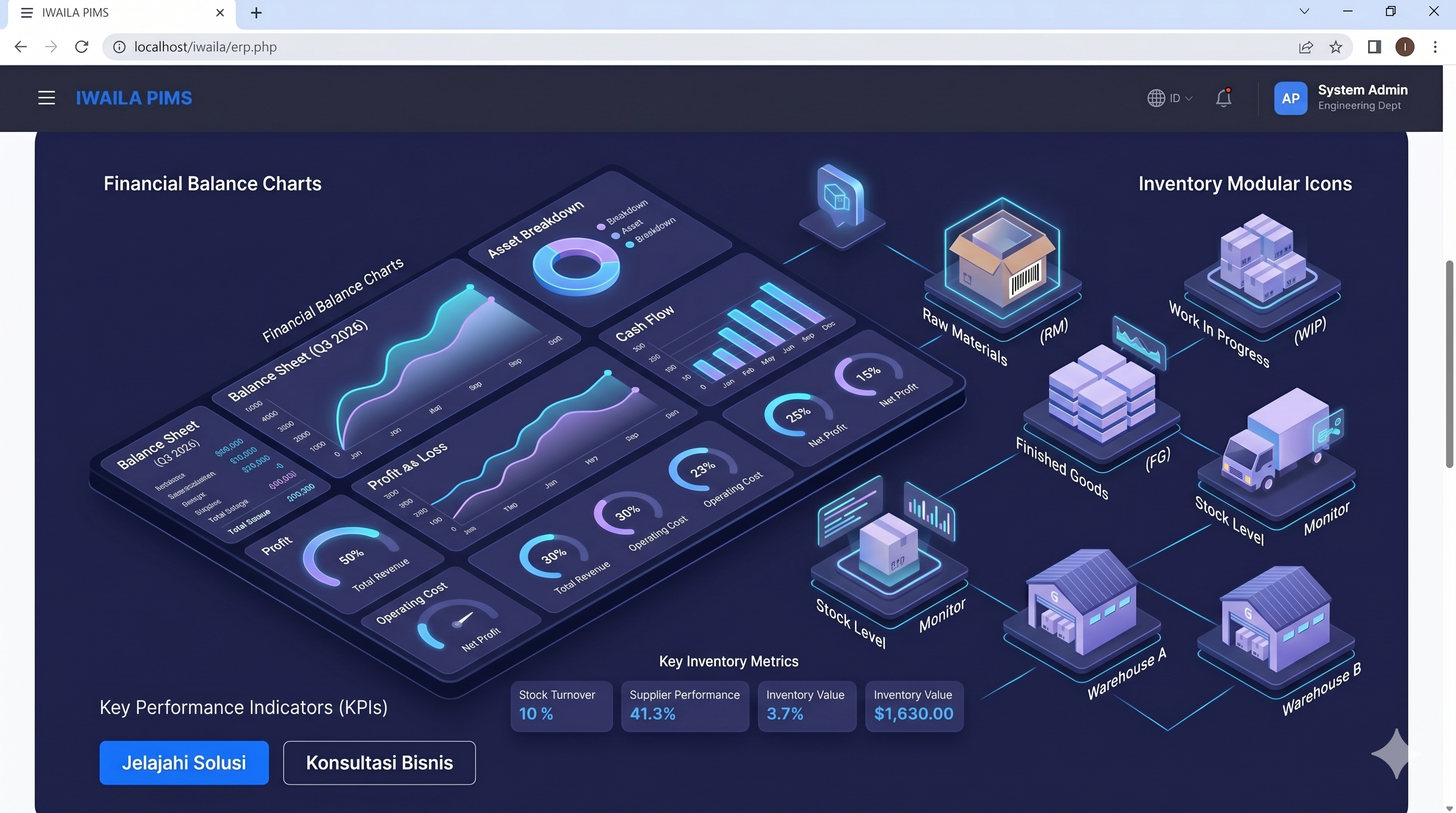Image resolution: width=1456 pixels, height=813 pixels.
Task: Click the Jelajahi Solusi button
Action: coord(184,763)
